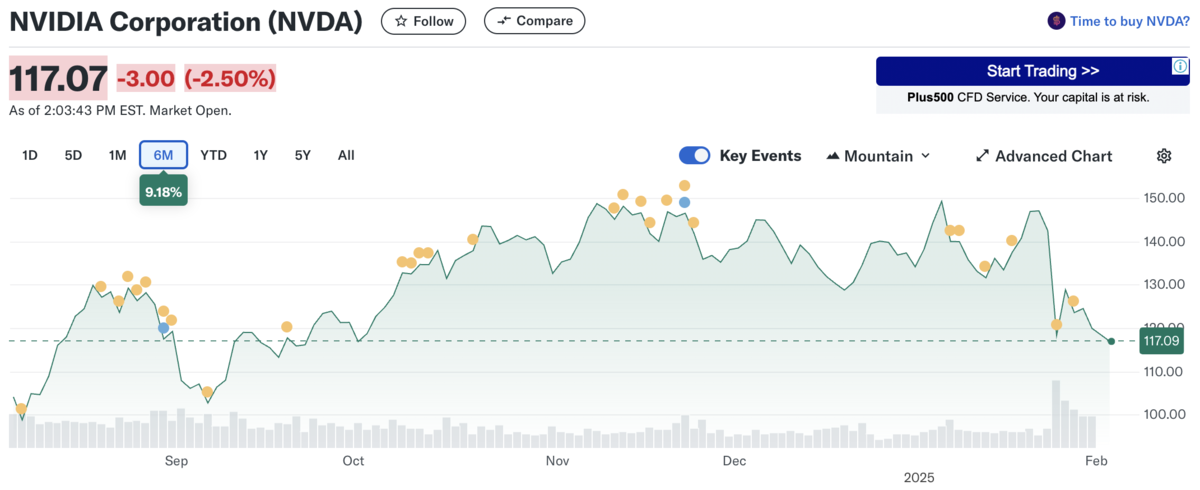This screenshot has height=490, width=1200.
Task: Click the ad info icon
Action: (x=1180, y=65)
